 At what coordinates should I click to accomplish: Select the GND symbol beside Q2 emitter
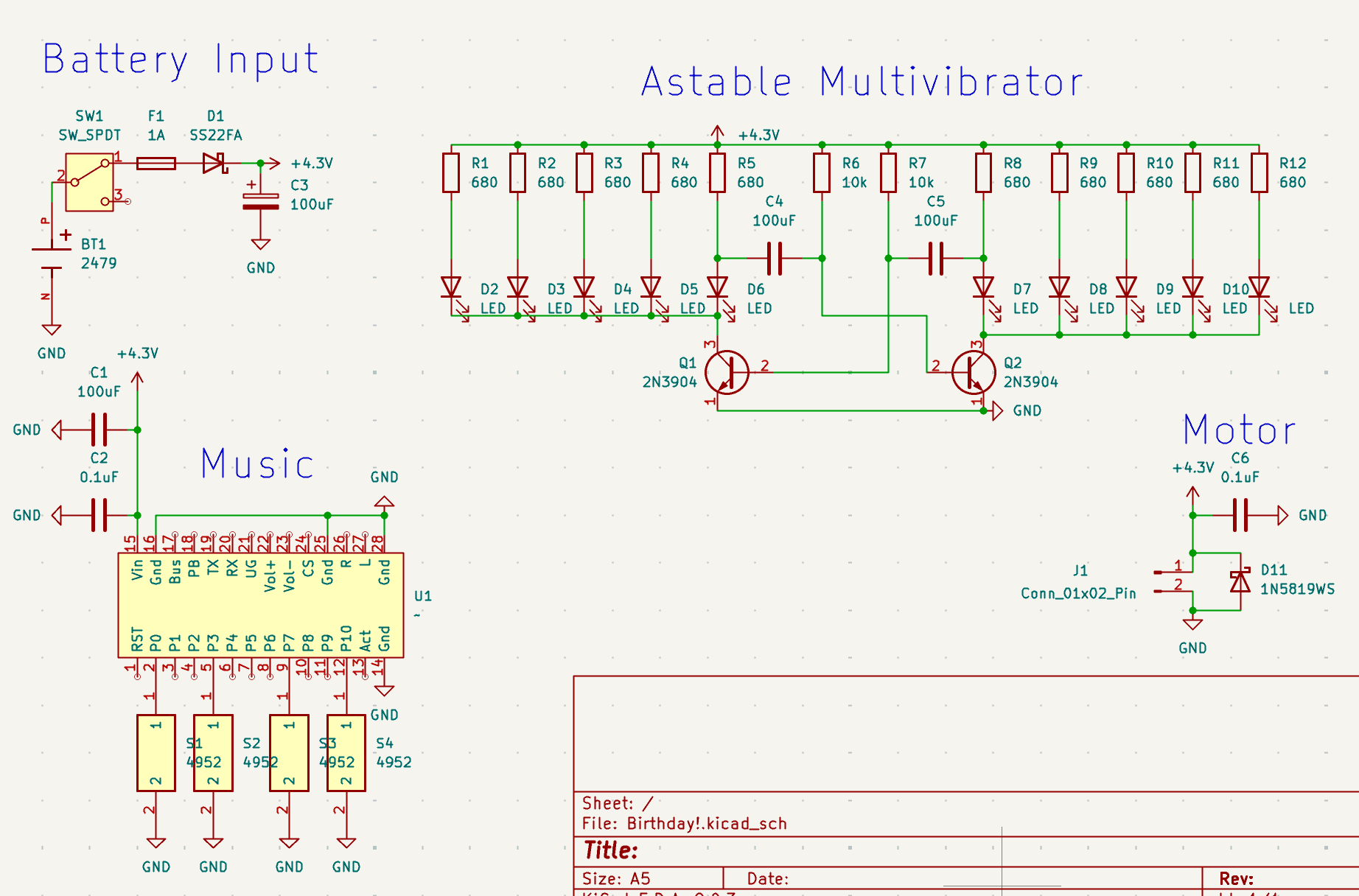[x=997, y=410]
